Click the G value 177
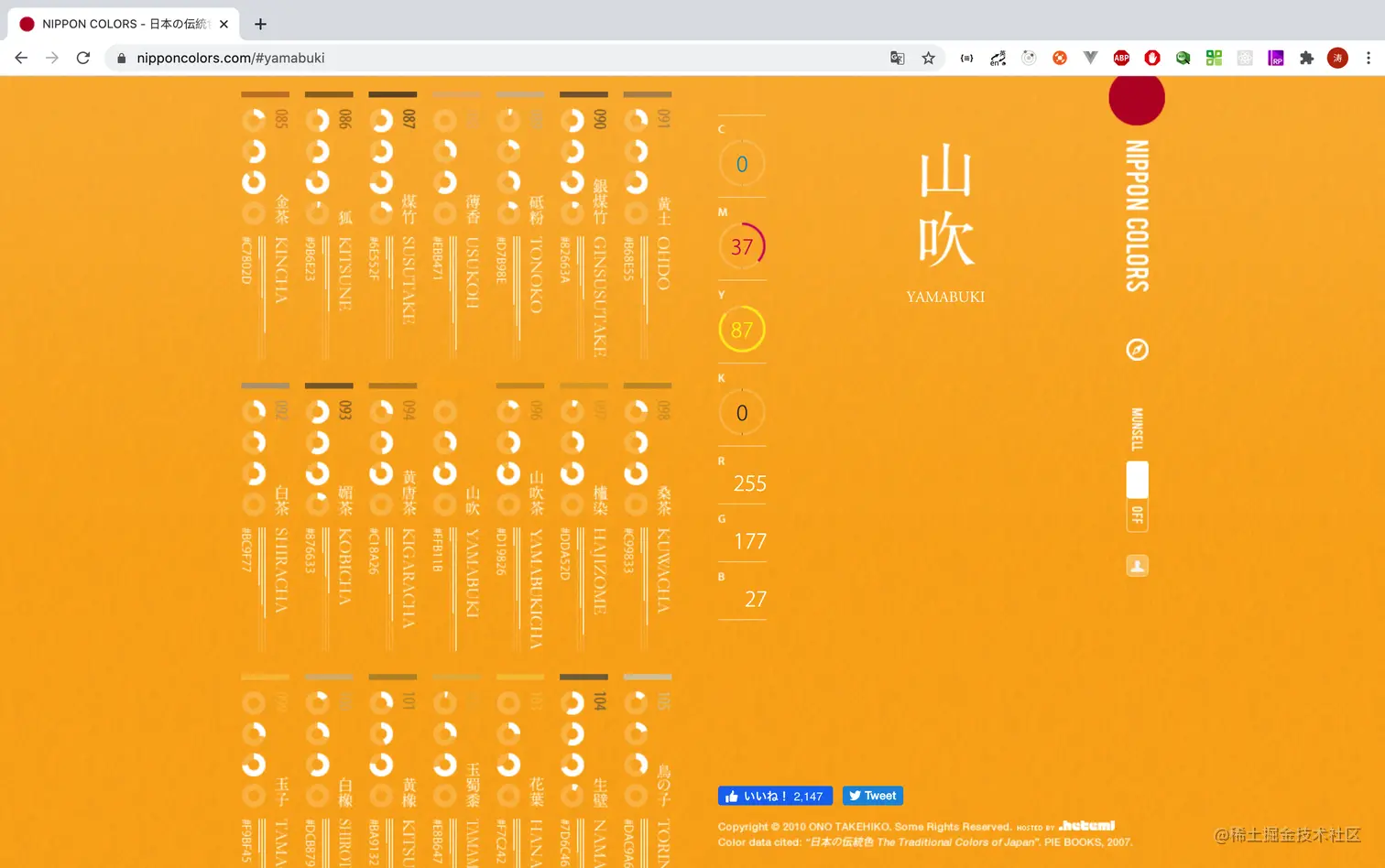This screenshot has height=868, width=1385. 749,541
